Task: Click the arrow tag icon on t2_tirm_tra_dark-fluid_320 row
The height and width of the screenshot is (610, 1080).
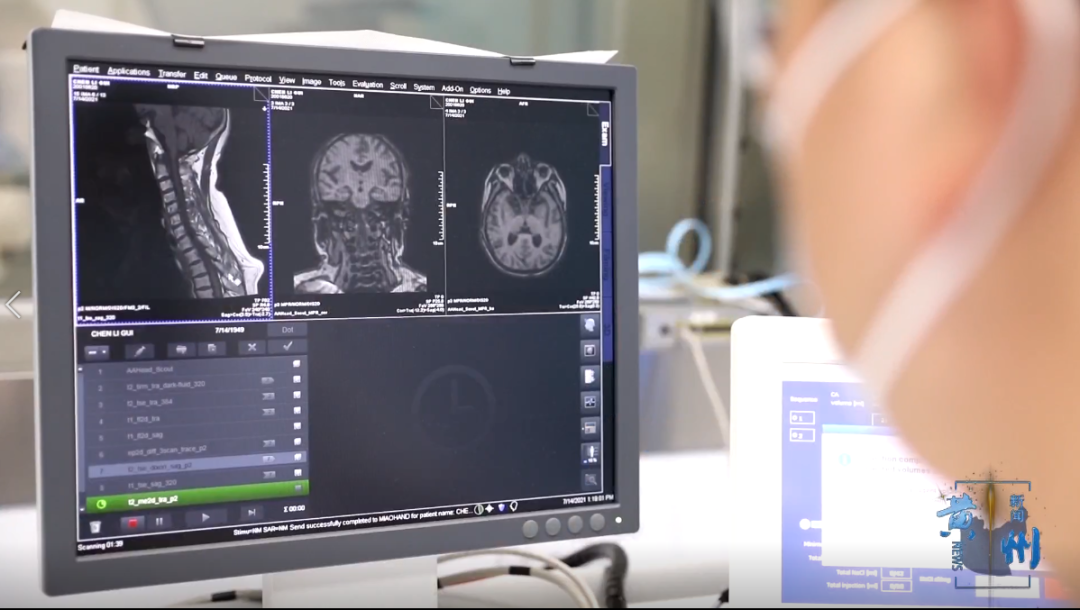Action: point(267,380)
